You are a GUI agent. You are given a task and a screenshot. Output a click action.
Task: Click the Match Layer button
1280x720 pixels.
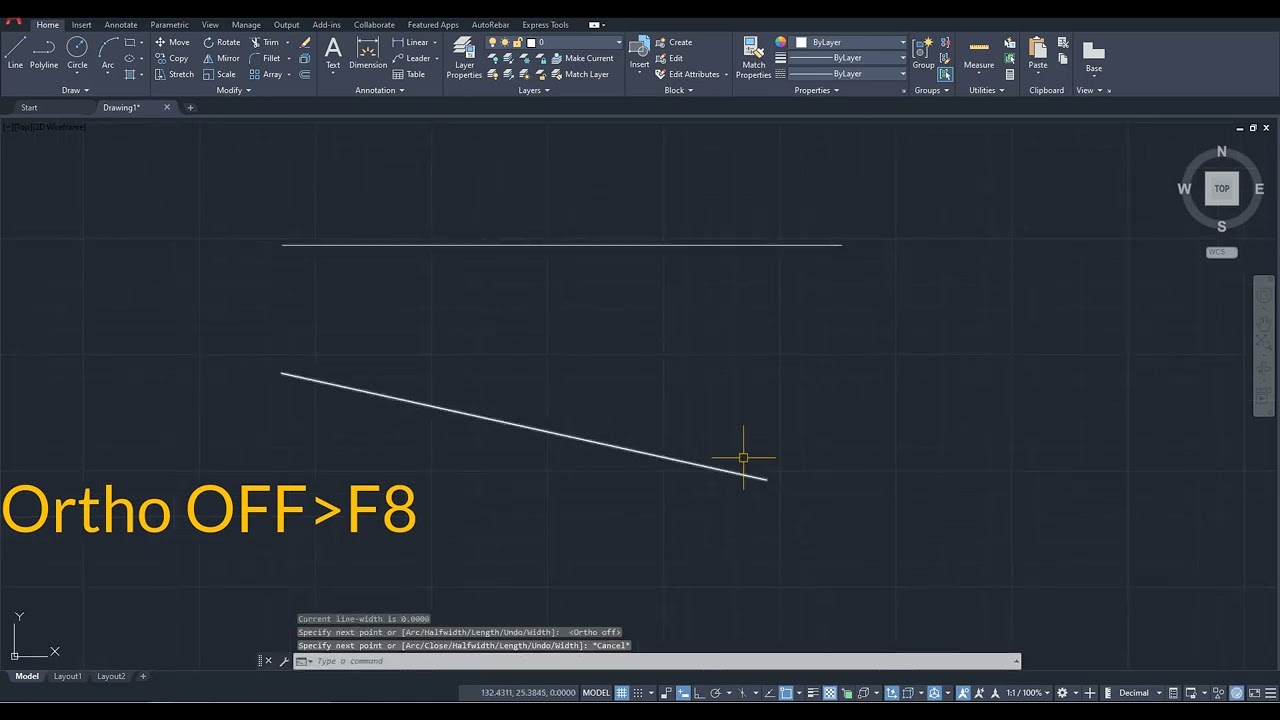[x=578, y=74]
